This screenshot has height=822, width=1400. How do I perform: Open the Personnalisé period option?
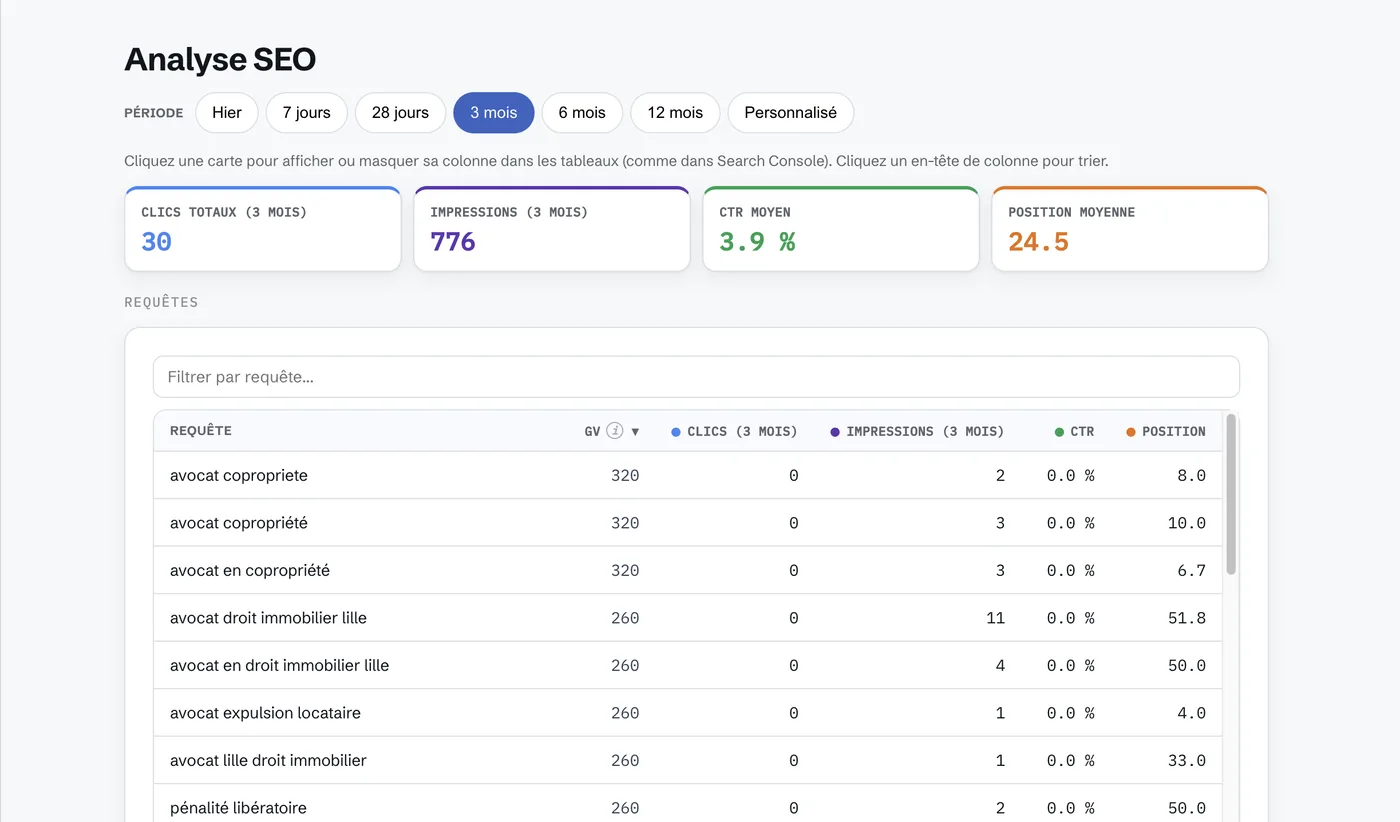point(790,113)
